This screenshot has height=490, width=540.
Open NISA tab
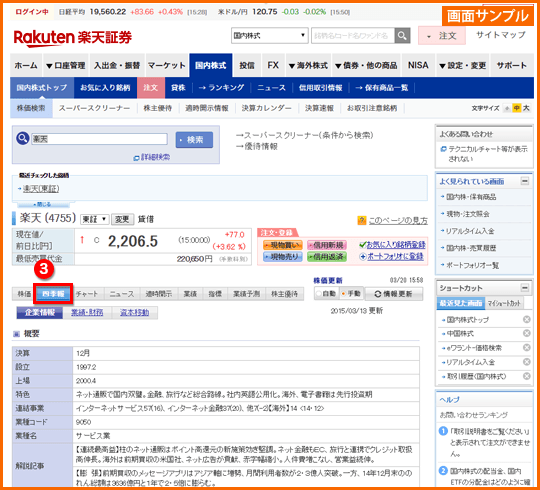pyautogui.click(x=418, y=65)
